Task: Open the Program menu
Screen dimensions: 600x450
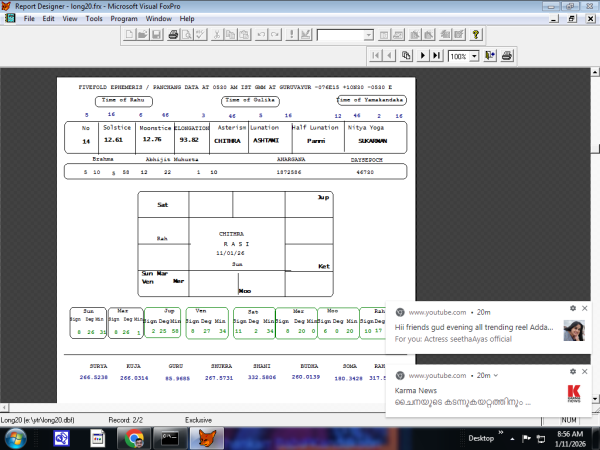Action: click(x=124, y=18)
